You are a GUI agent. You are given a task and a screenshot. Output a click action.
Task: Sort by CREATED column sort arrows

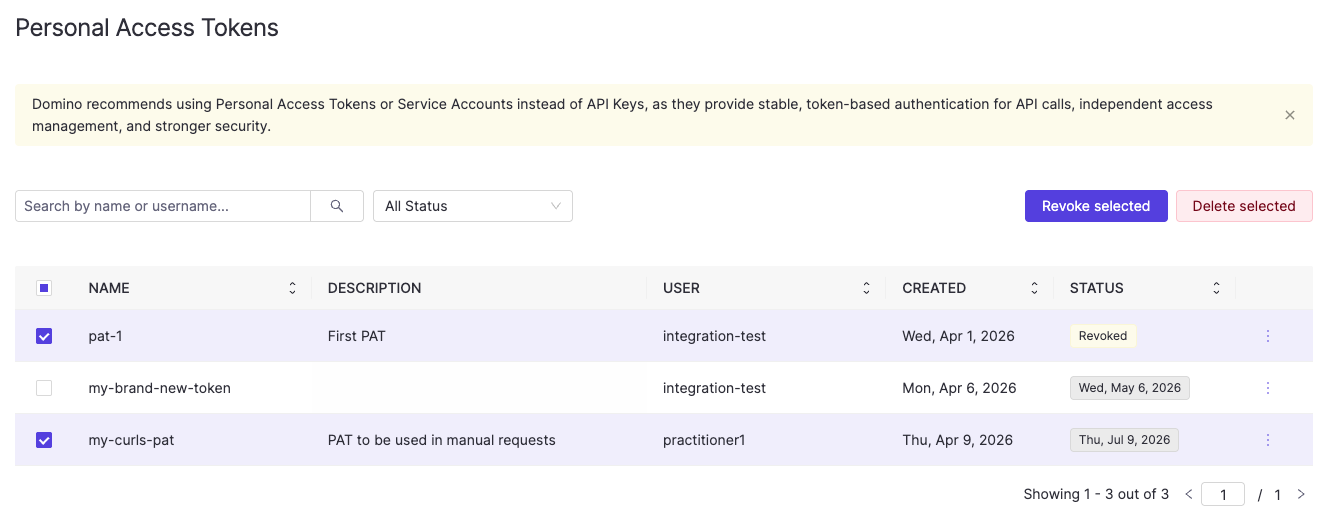pos(1034,288)
